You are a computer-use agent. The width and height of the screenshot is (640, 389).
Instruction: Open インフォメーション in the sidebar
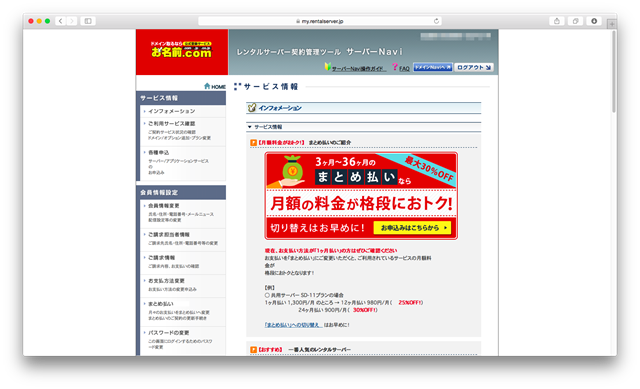click(171, 111)
